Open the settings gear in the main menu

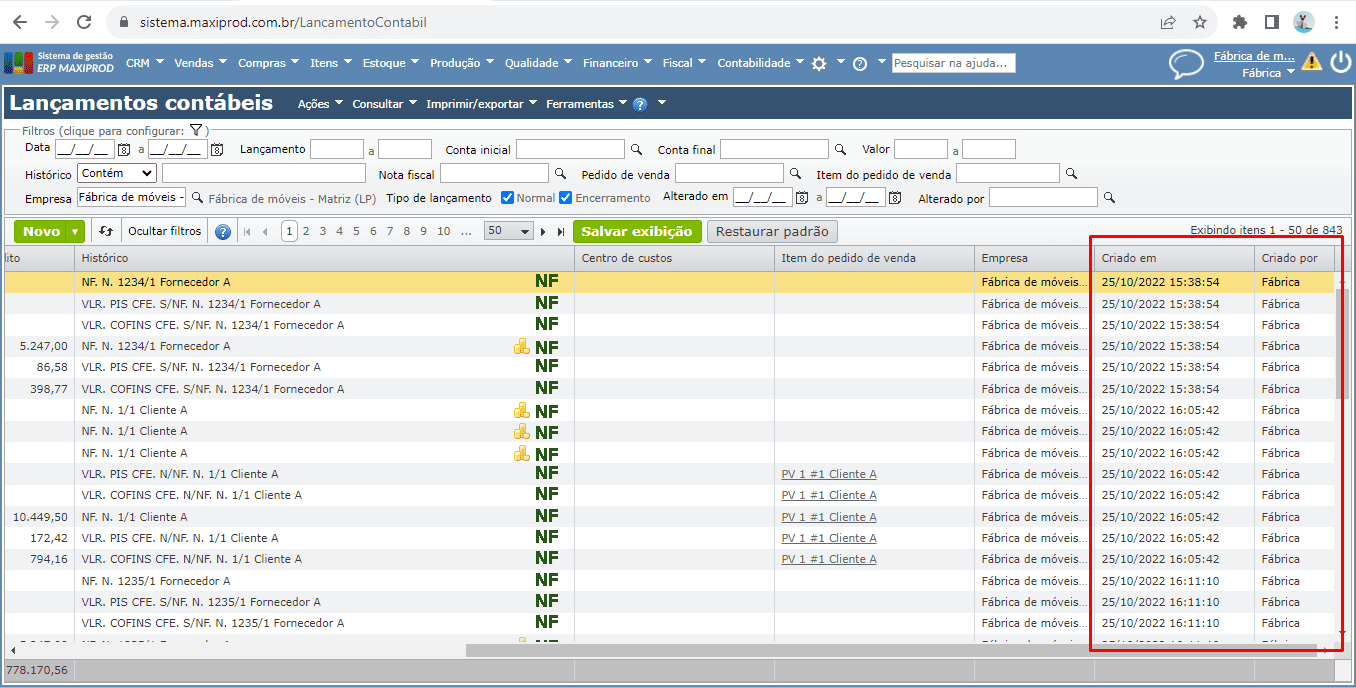[819, 63]
